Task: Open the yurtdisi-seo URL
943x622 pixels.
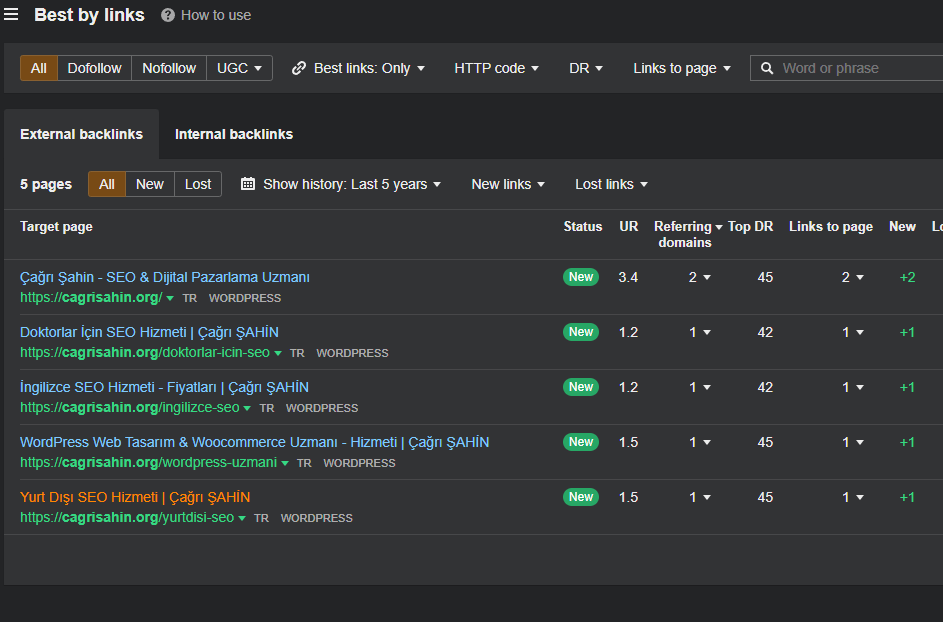Action: pyautogui.click(x=127, y=517)
